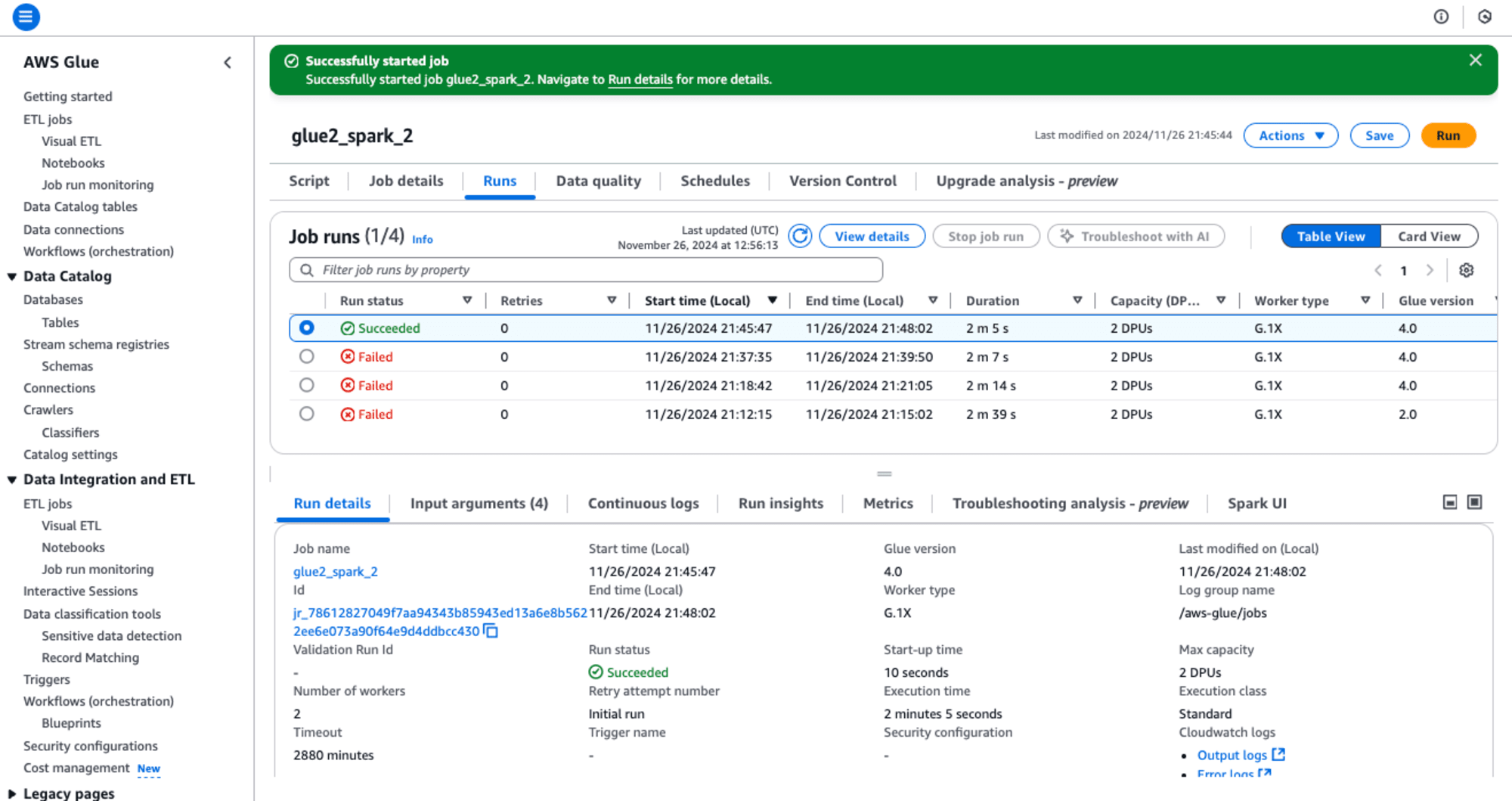Image resolution: width=1512 pixels, height=801 pixels.
Task: Select the failed run started at 21:37:35
Action: click(x=306, y=356)
